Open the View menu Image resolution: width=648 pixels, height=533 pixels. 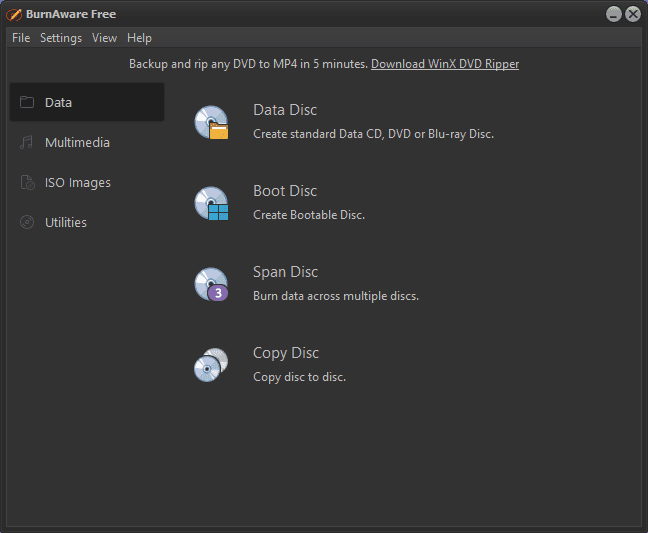tap(104, 38)
